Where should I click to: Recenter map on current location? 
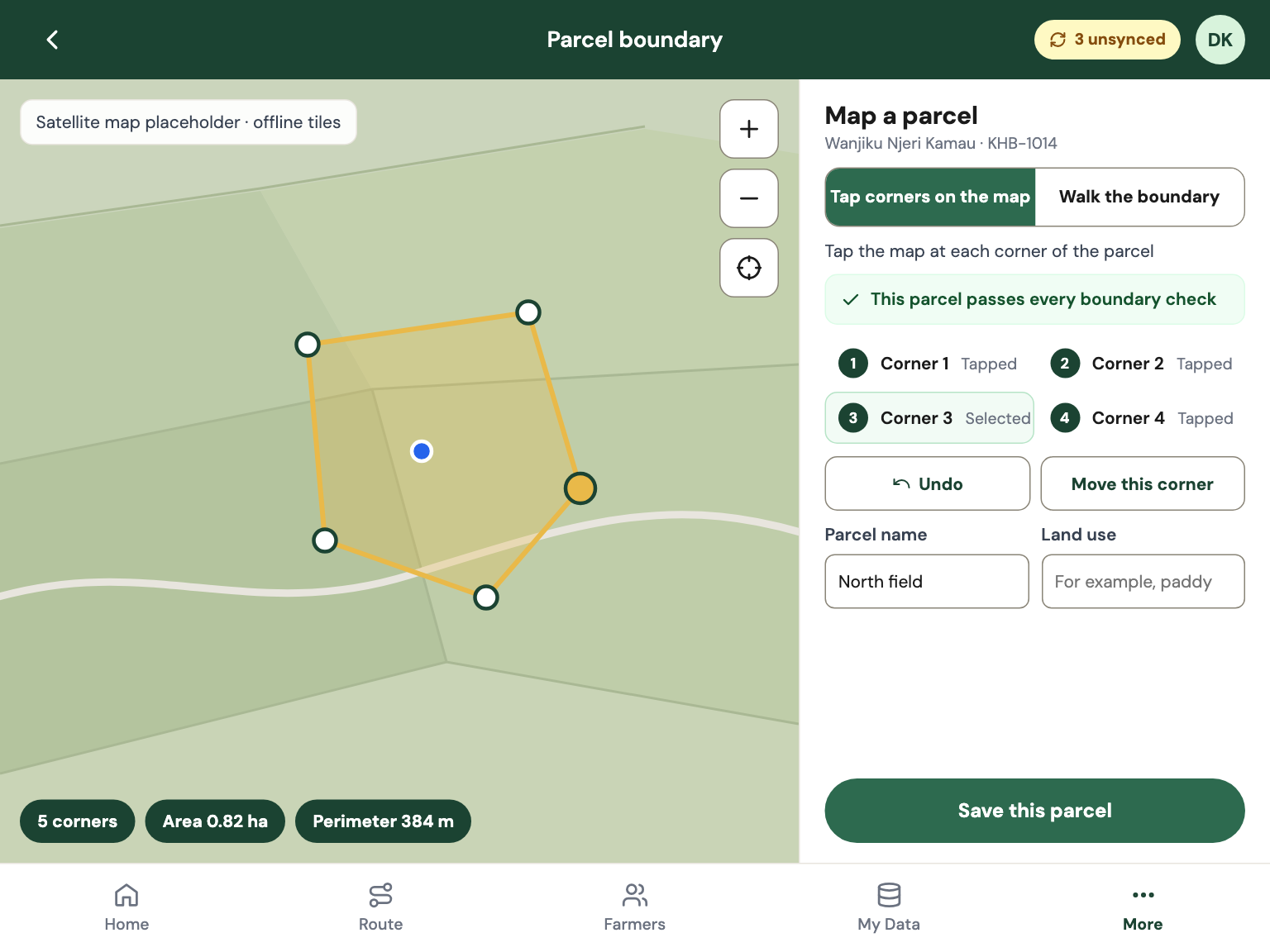tap(749, 268)
